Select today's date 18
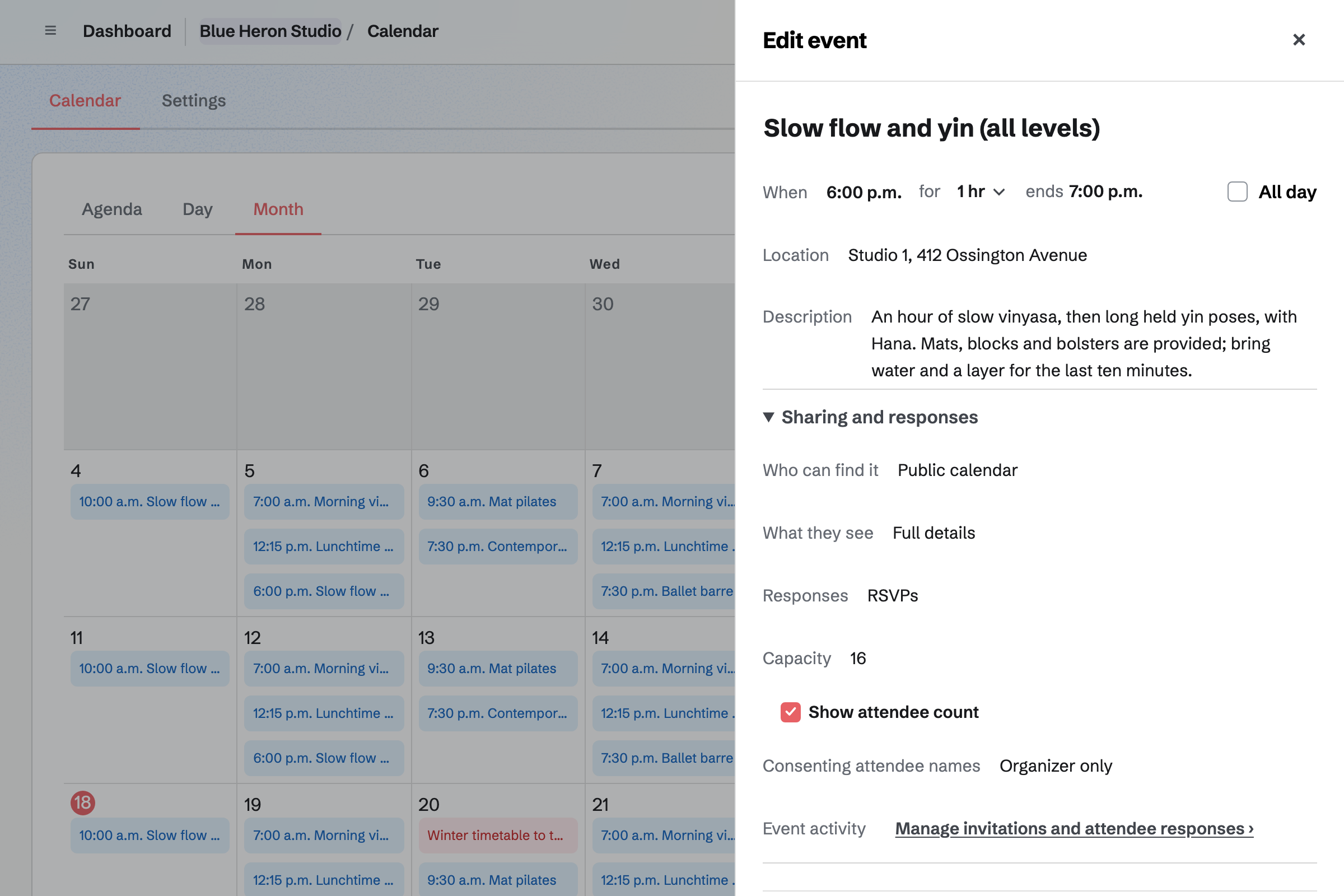 pos(83,803)
